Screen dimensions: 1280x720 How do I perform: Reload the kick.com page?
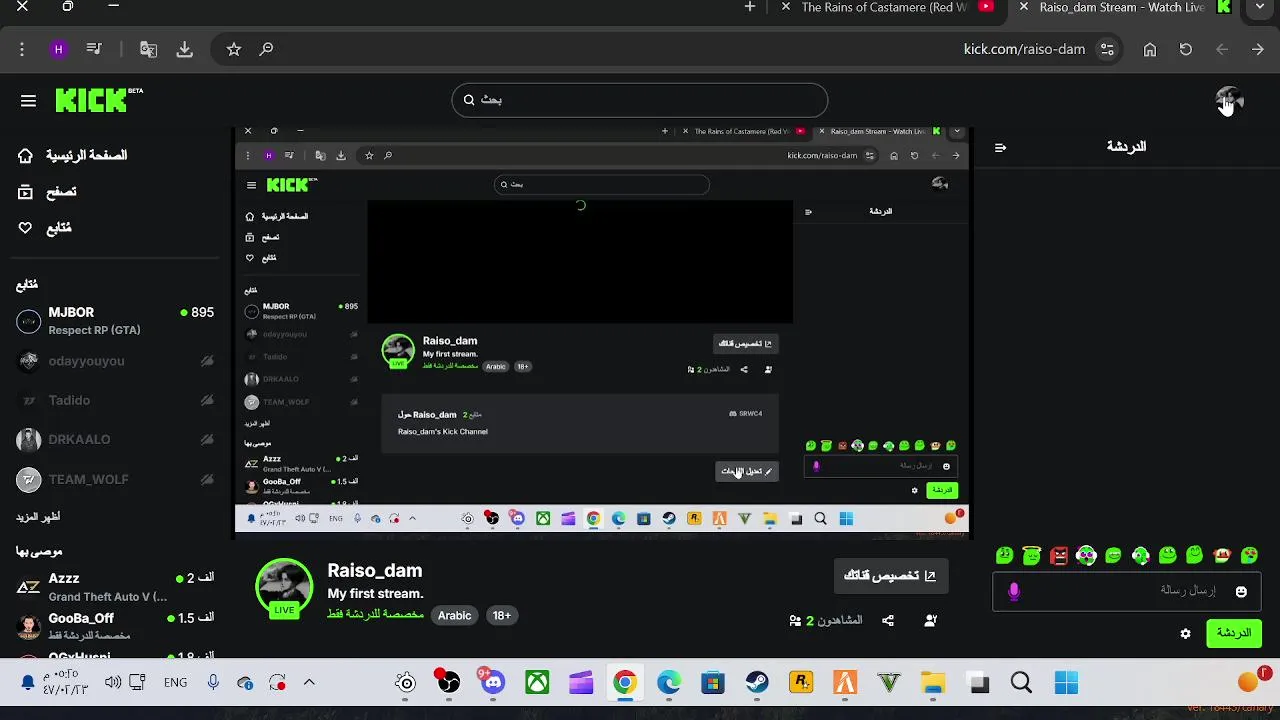[x=1186, y=49]
